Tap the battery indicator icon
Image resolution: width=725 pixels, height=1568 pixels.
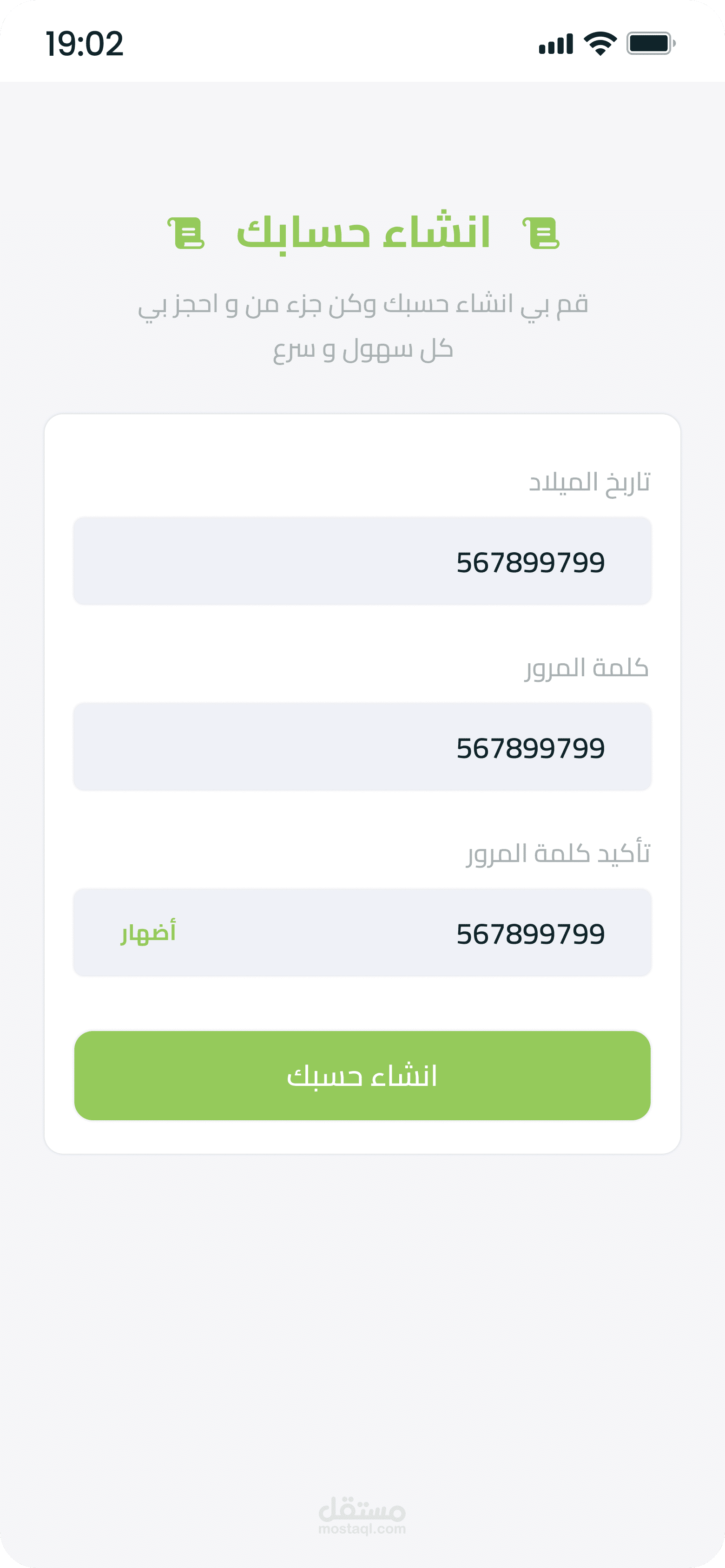[651, 44]
